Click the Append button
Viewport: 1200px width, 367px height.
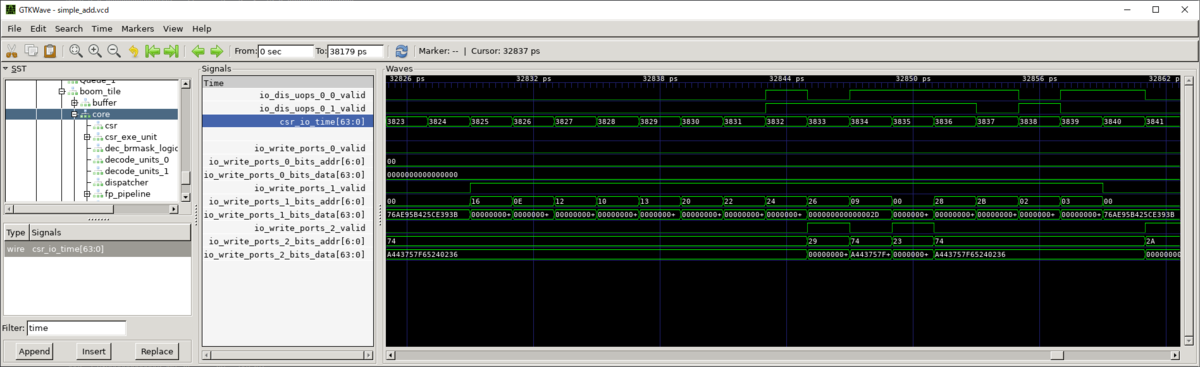pos(35,351)
